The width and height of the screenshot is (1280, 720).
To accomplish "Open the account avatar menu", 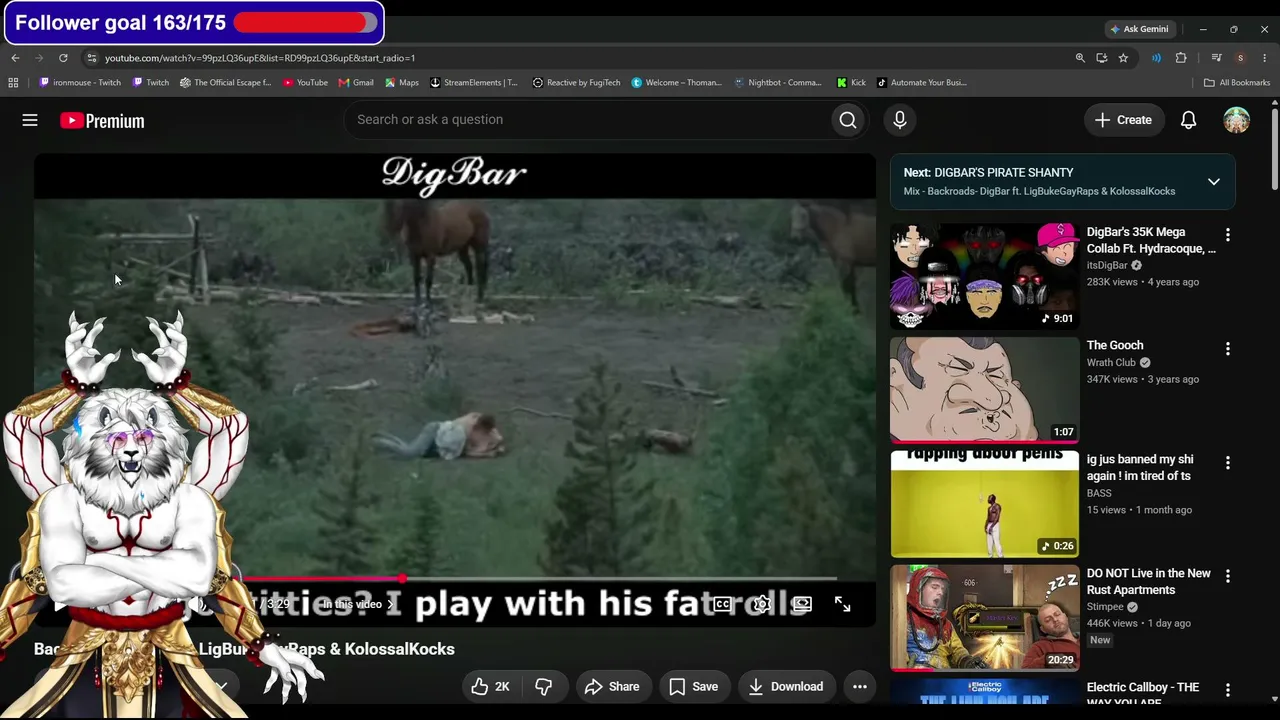I will (x=1237, y=120).
